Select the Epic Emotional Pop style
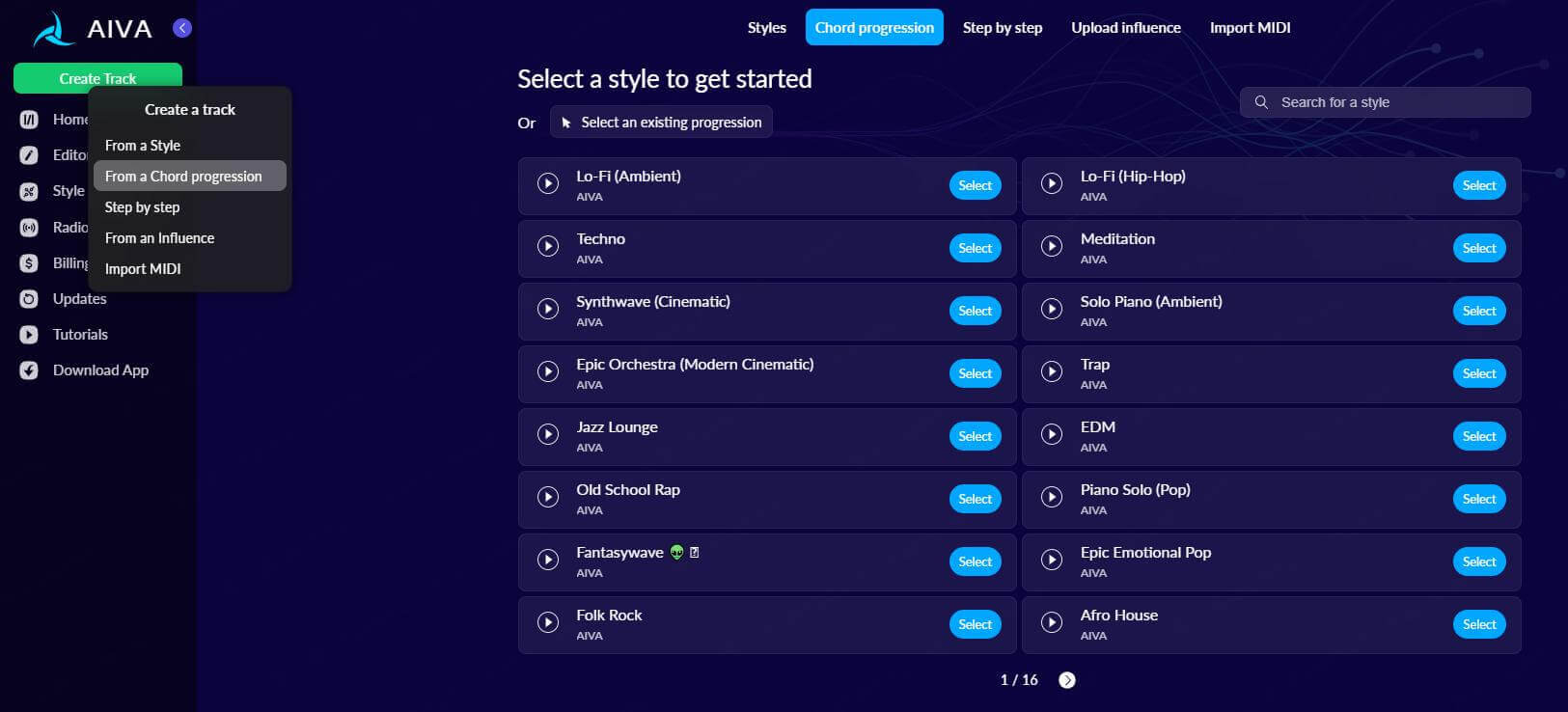Screen dimensions: 1568x712 pyautogui.click(x=1478, y=561)
